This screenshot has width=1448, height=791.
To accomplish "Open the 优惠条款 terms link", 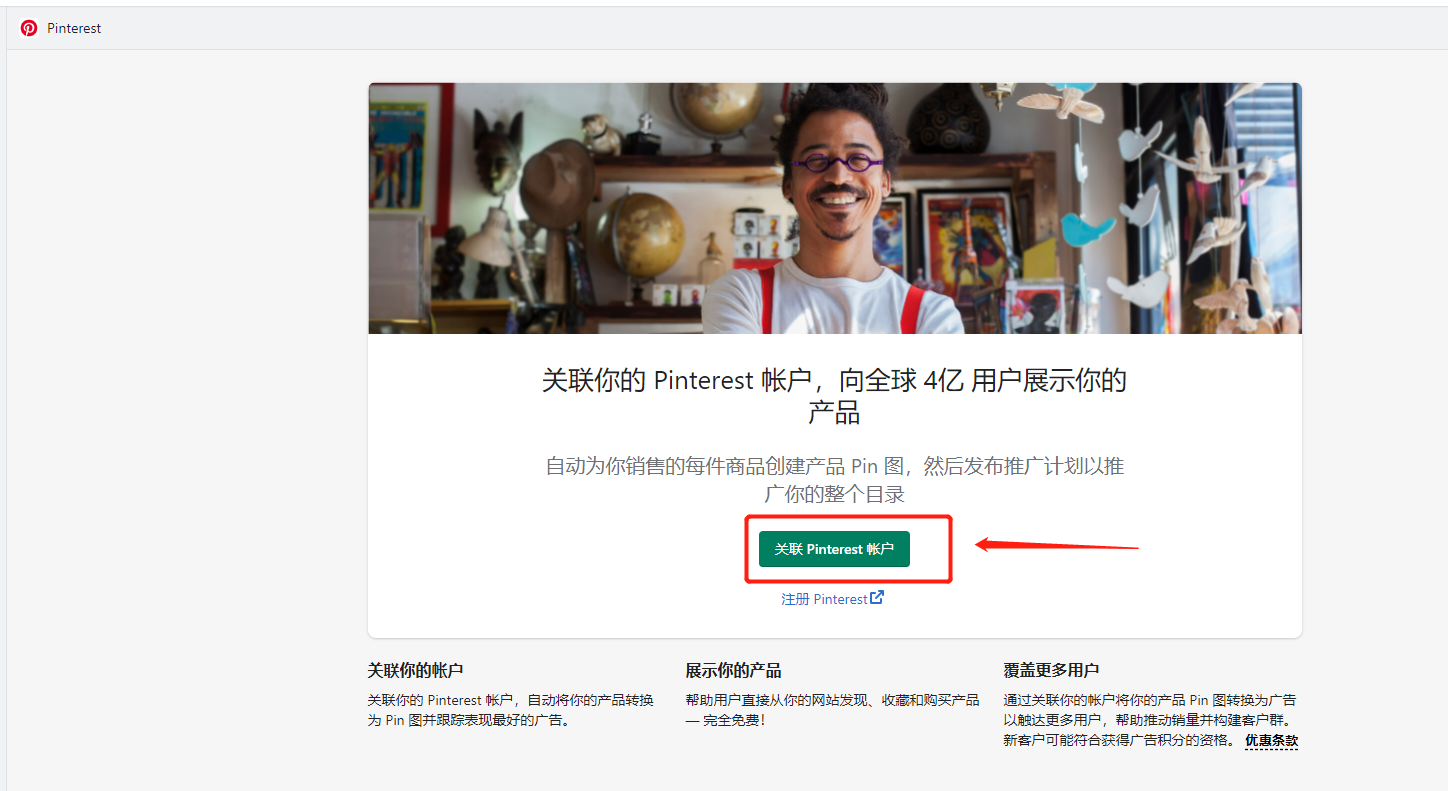I will pyautogui.click(x=1271, y=741).
